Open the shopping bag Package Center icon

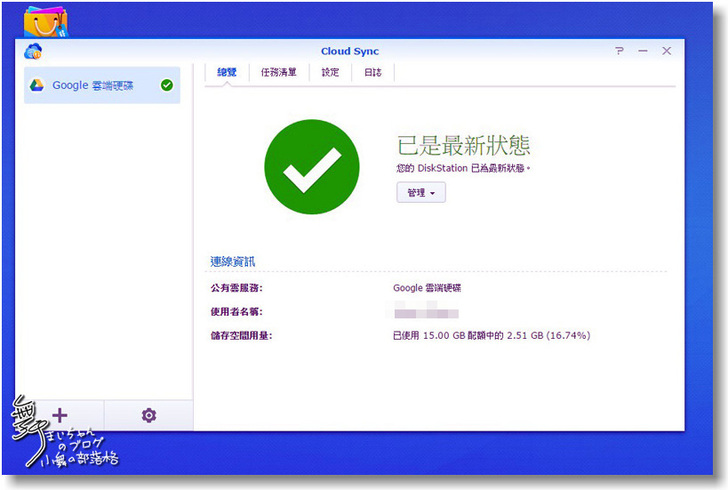click(x=46, y=21)
